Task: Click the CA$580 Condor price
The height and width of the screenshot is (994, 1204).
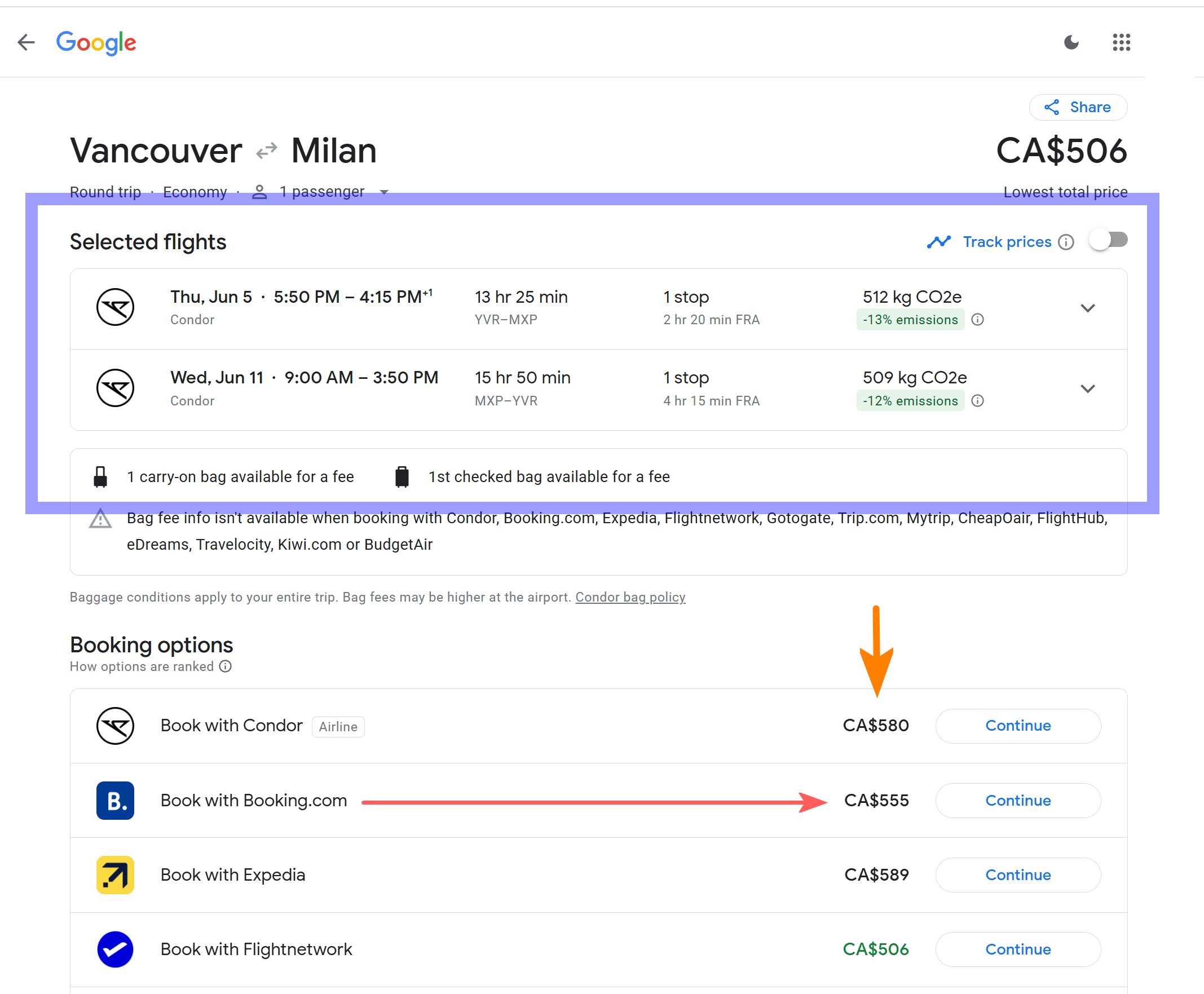Action: (x=876, y=726)
